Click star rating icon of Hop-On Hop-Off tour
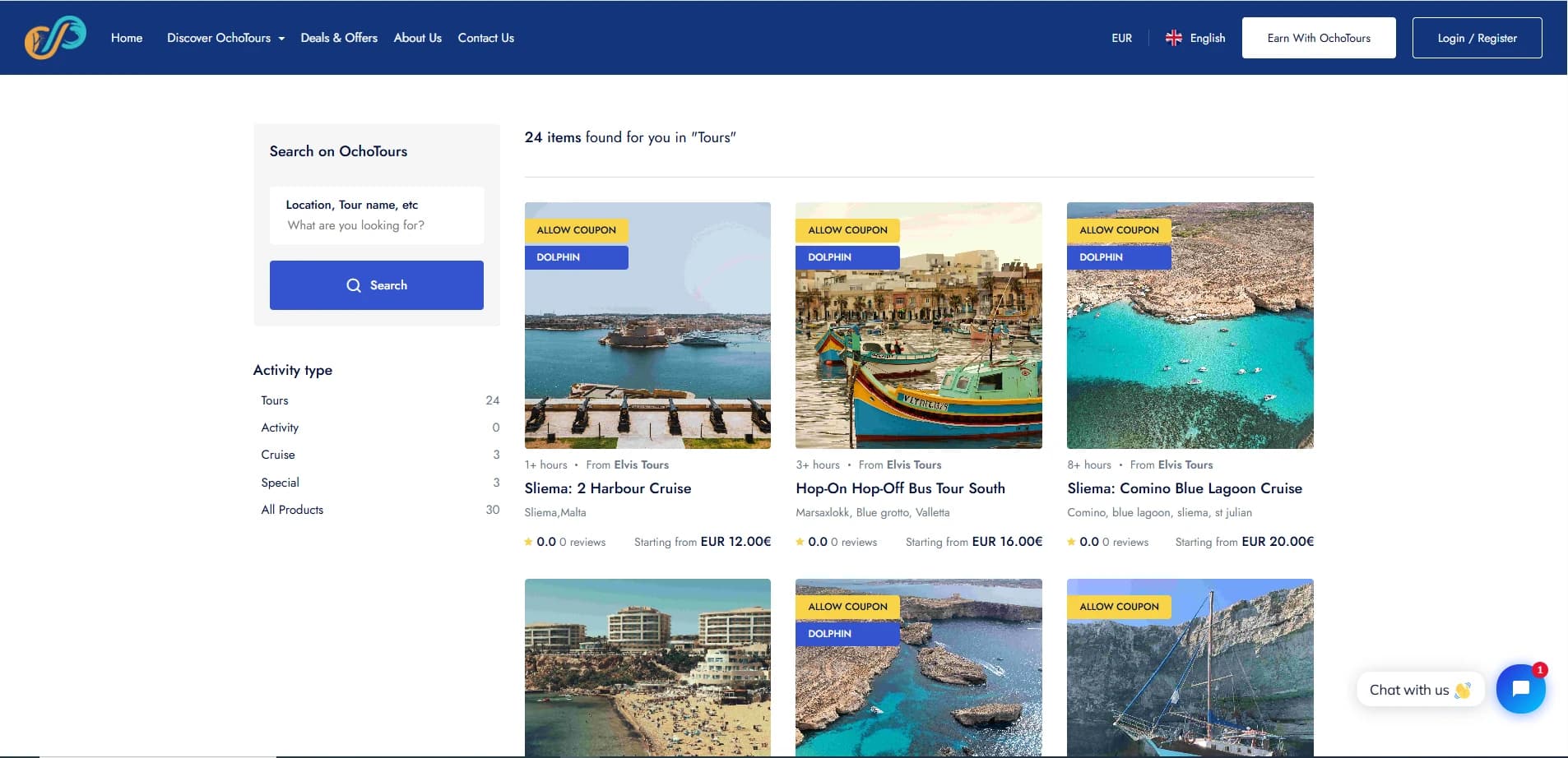 (x=800, y=542)
